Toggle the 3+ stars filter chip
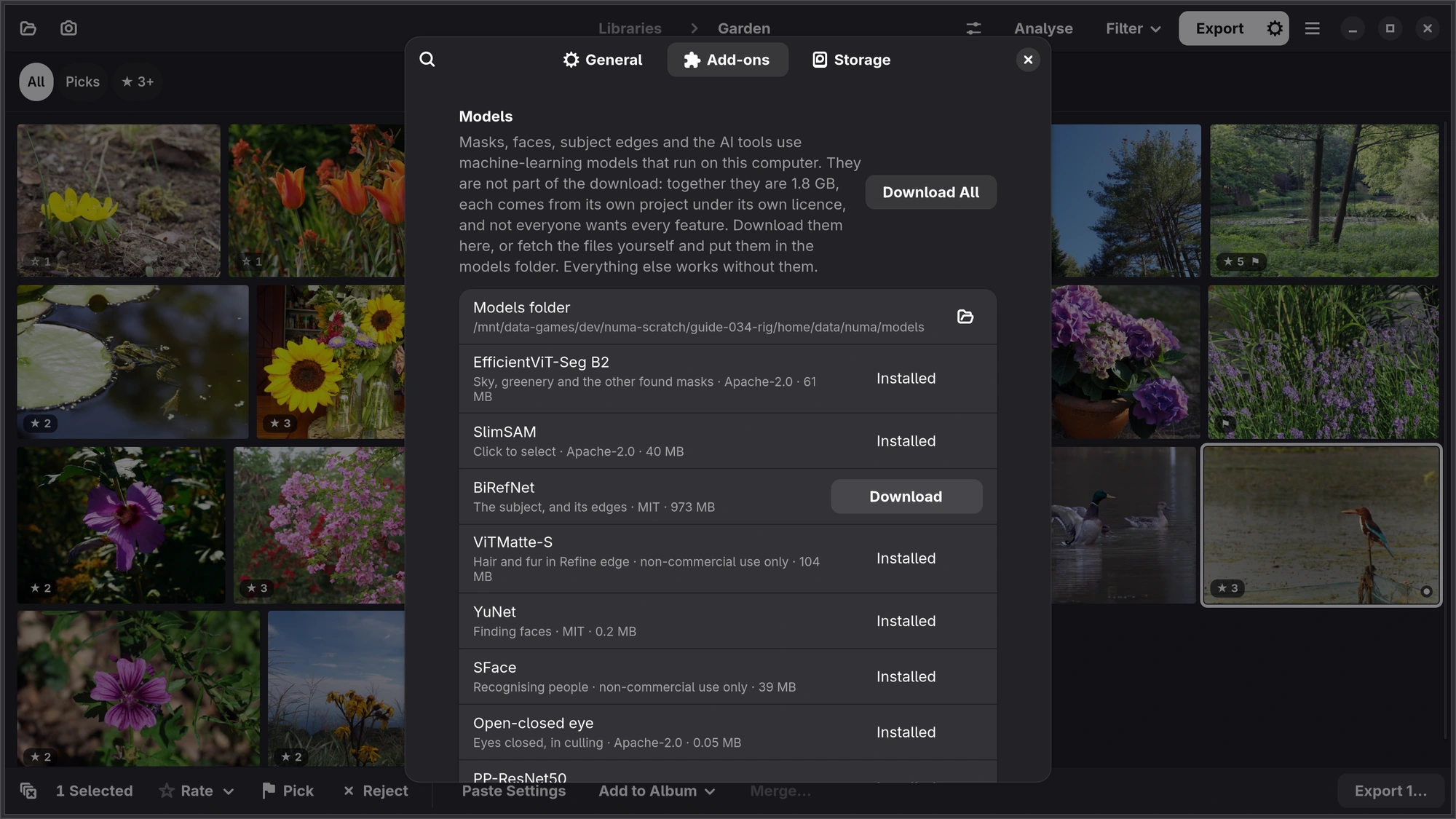The image size is (1456, 819). [x=138, y=82]
